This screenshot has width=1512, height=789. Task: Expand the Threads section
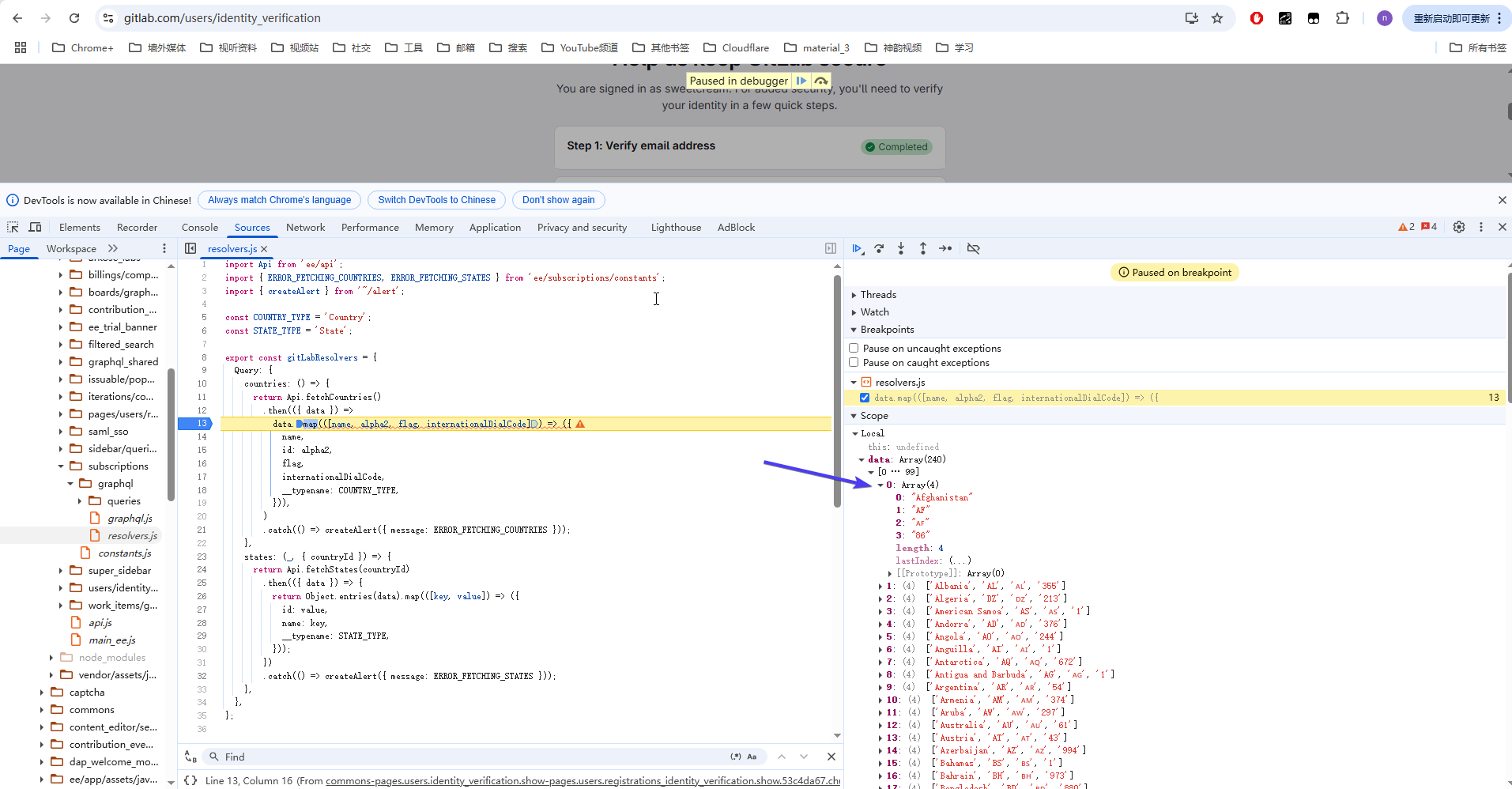click(x=854, y=295)
